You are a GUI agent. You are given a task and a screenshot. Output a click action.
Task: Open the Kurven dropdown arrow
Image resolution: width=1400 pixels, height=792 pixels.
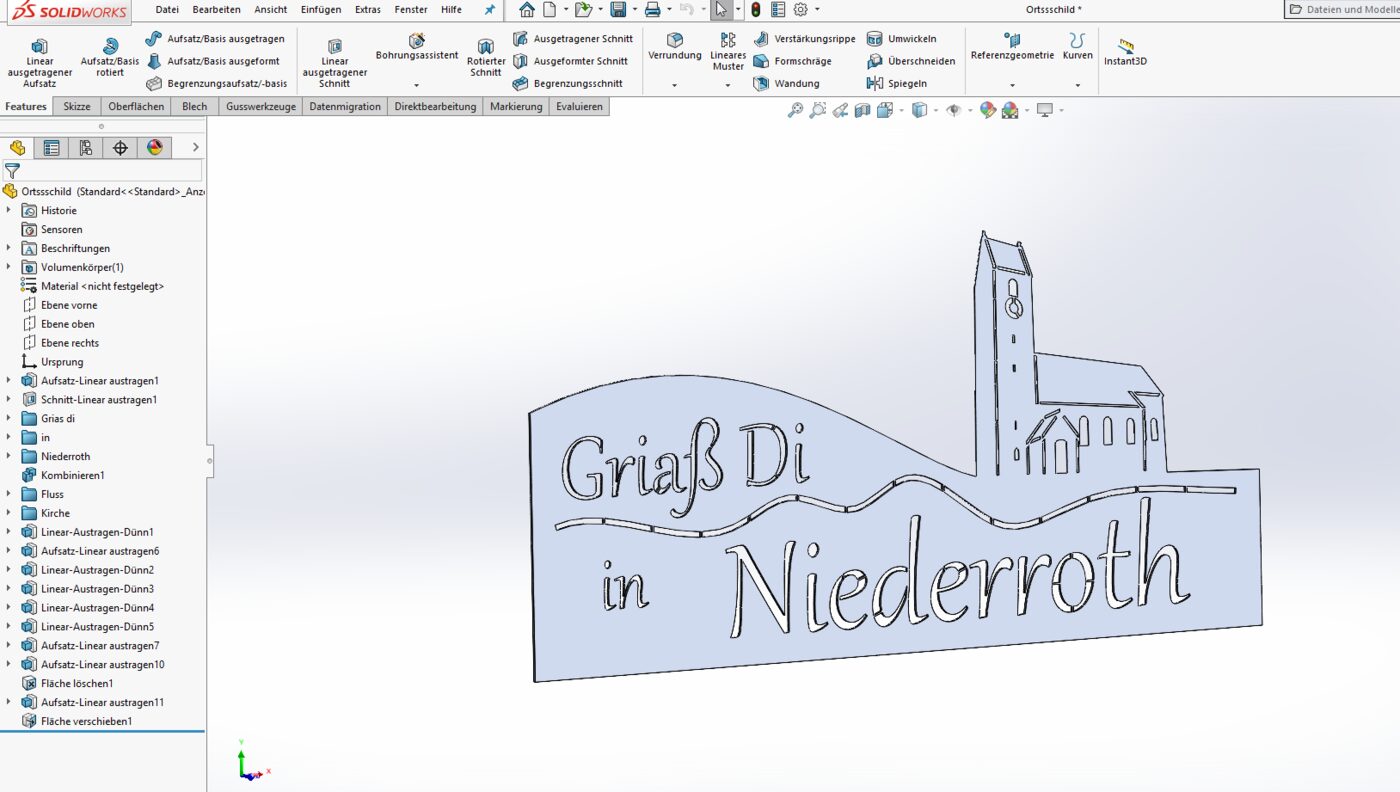(x=1077, y=86)
